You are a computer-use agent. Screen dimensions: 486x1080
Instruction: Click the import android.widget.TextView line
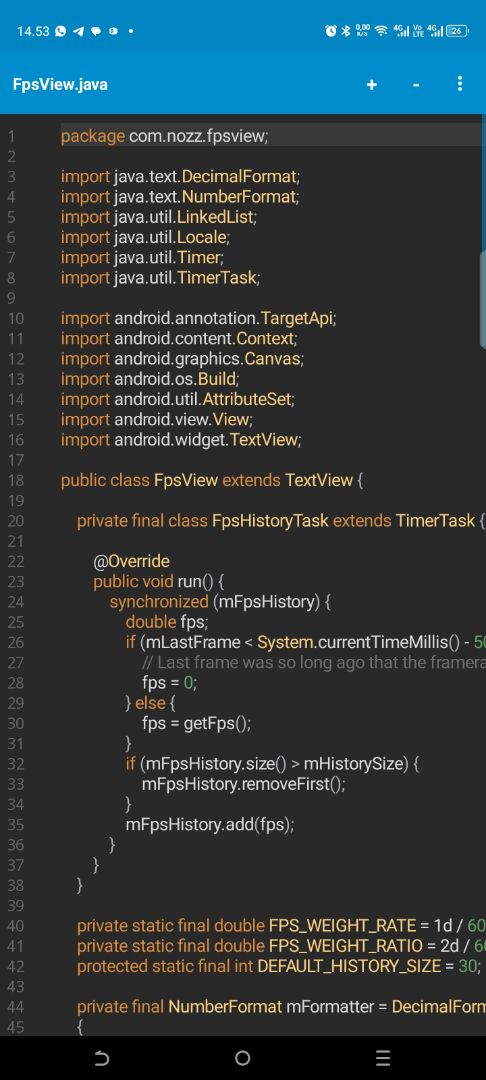click(181, 439)
